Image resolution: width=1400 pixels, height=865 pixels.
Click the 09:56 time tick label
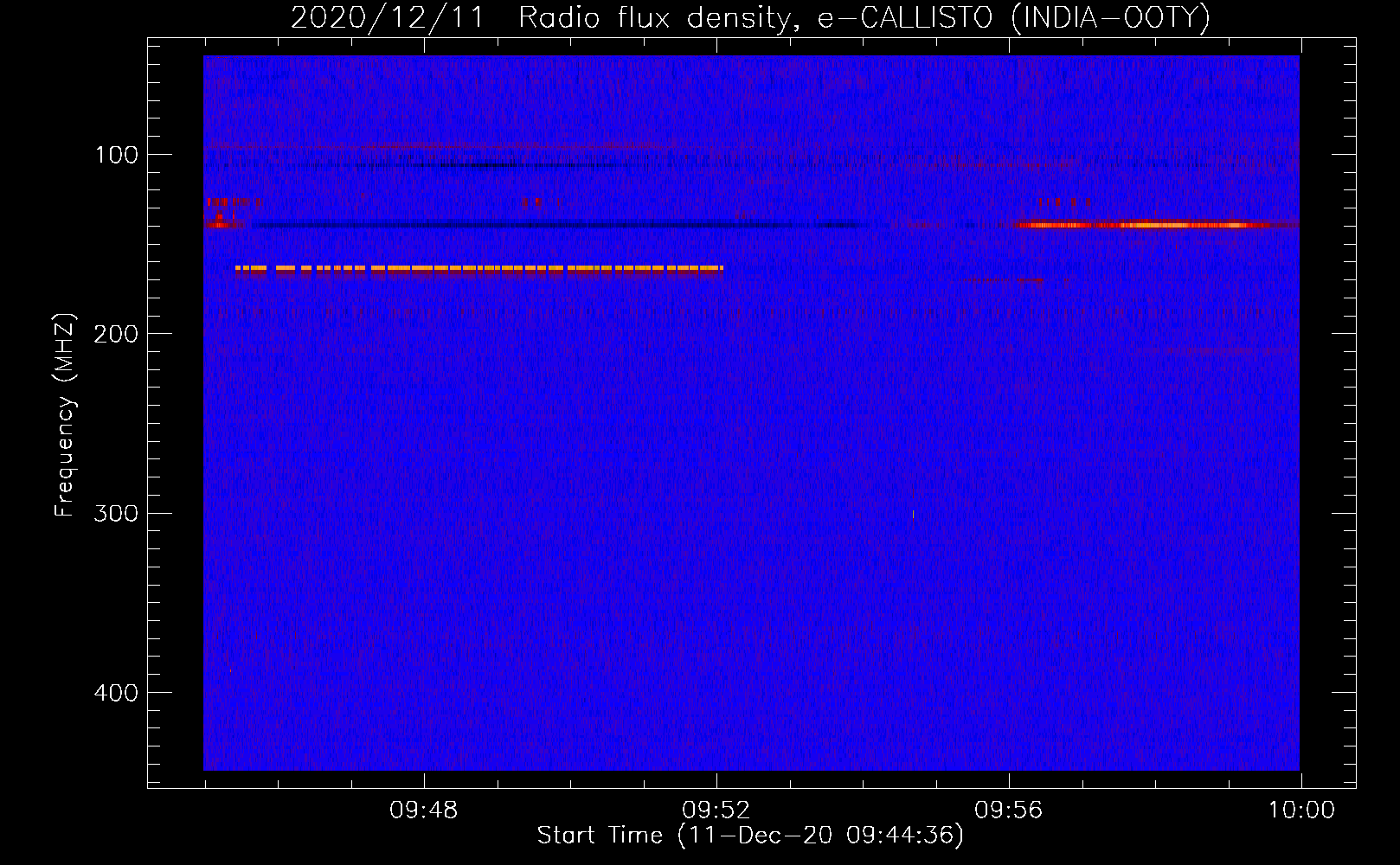(1009, 811)
